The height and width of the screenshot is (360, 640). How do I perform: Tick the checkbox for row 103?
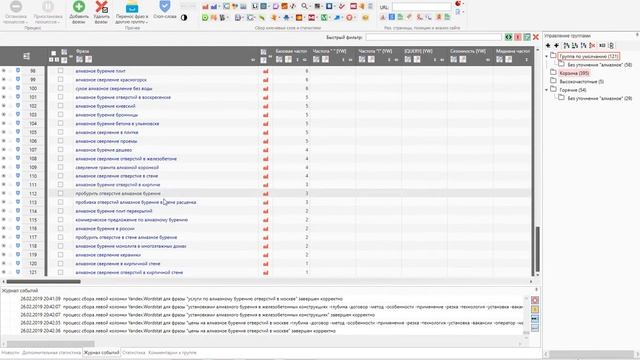(x=60, y=114)
